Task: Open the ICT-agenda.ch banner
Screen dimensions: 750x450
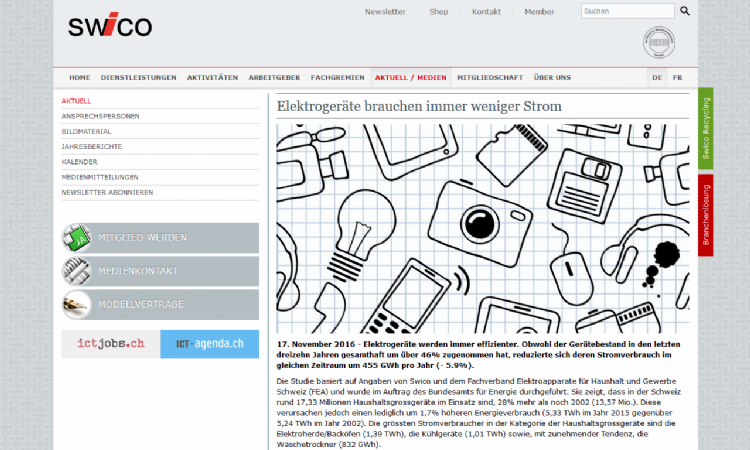Action: tap(209, 344)
